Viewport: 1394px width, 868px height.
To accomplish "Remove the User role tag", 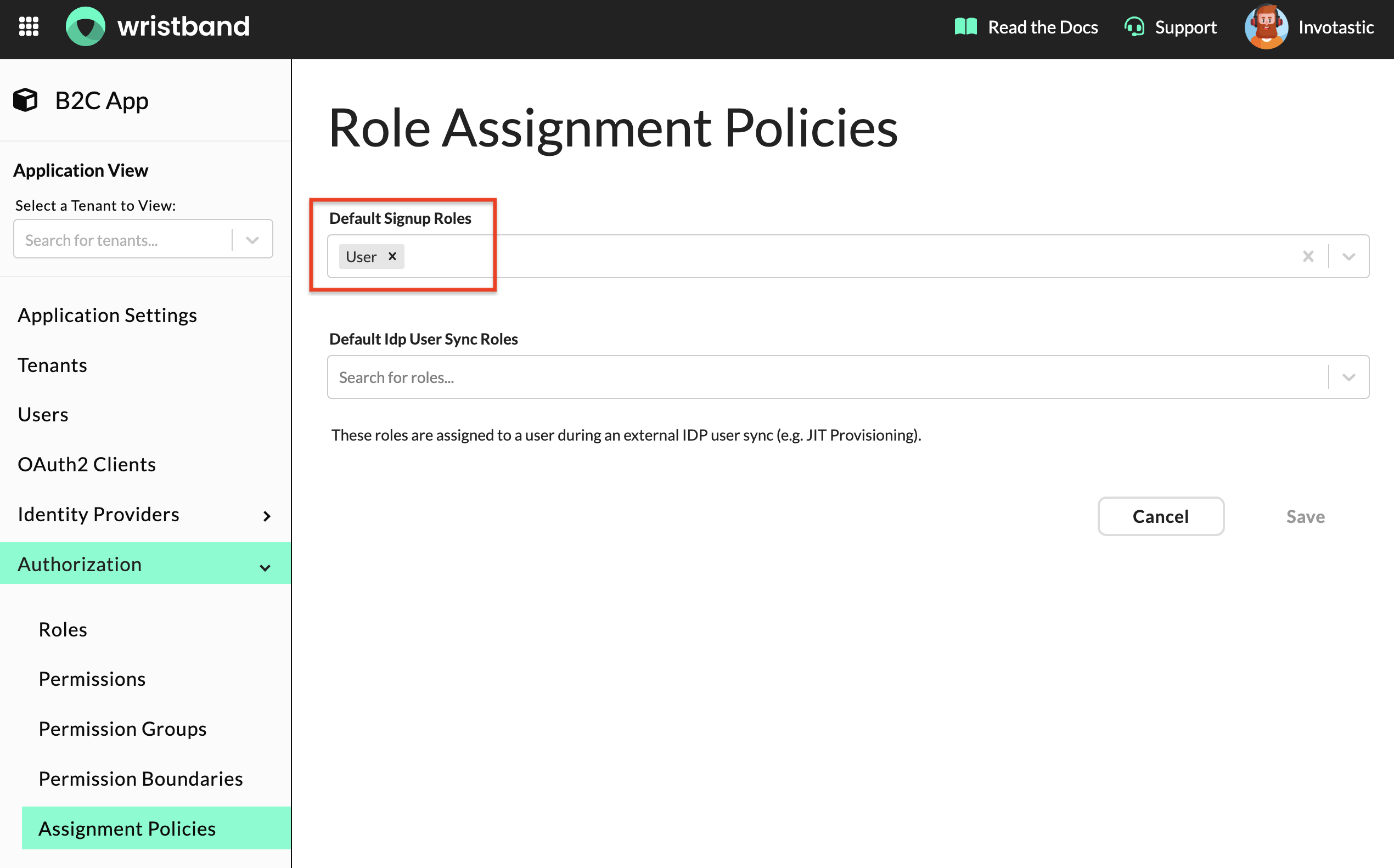I will [x=392, y=256].
